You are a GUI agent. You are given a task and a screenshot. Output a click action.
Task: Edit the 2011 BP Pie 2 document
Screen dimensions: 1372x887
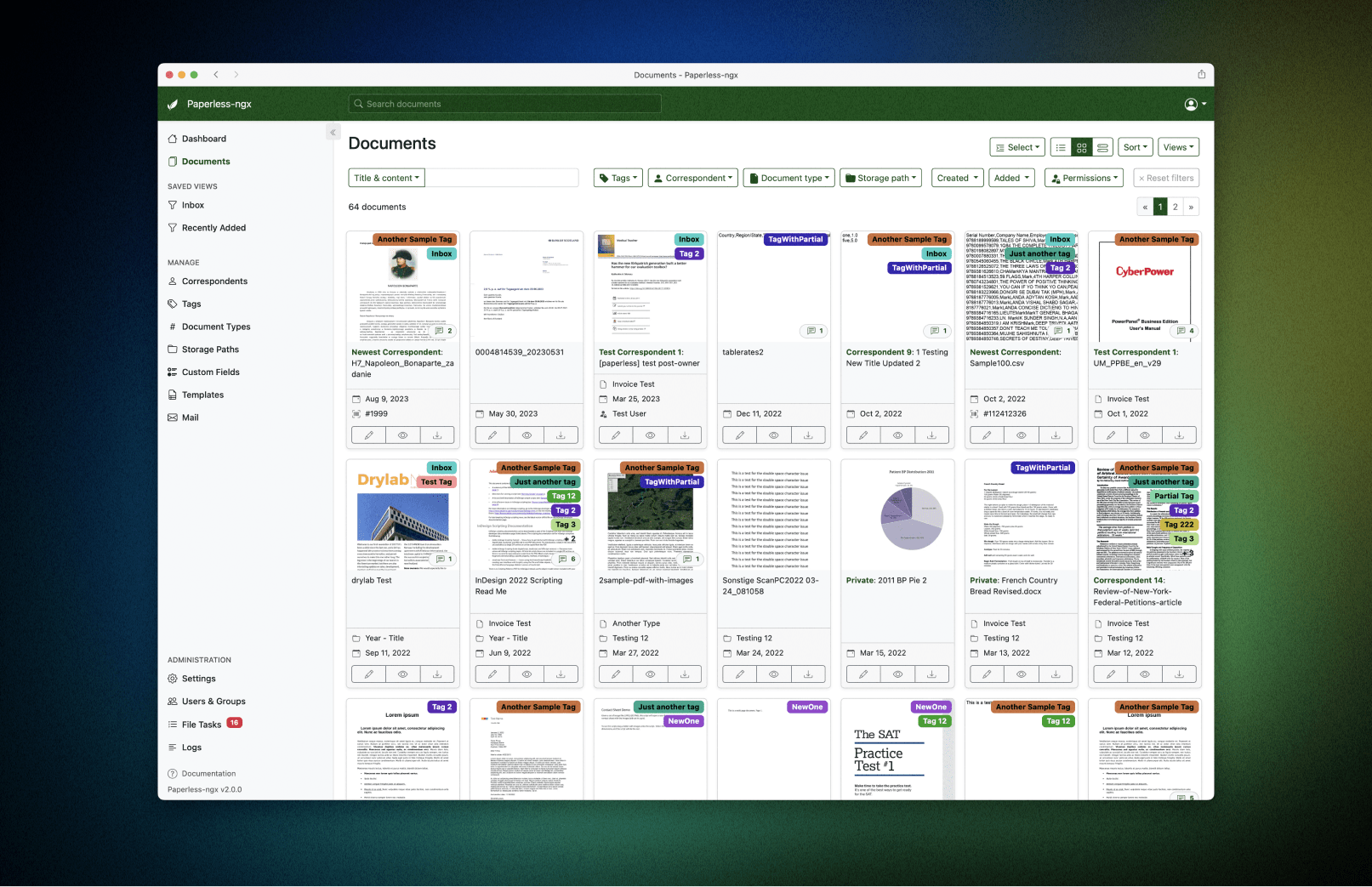(863, 674)
